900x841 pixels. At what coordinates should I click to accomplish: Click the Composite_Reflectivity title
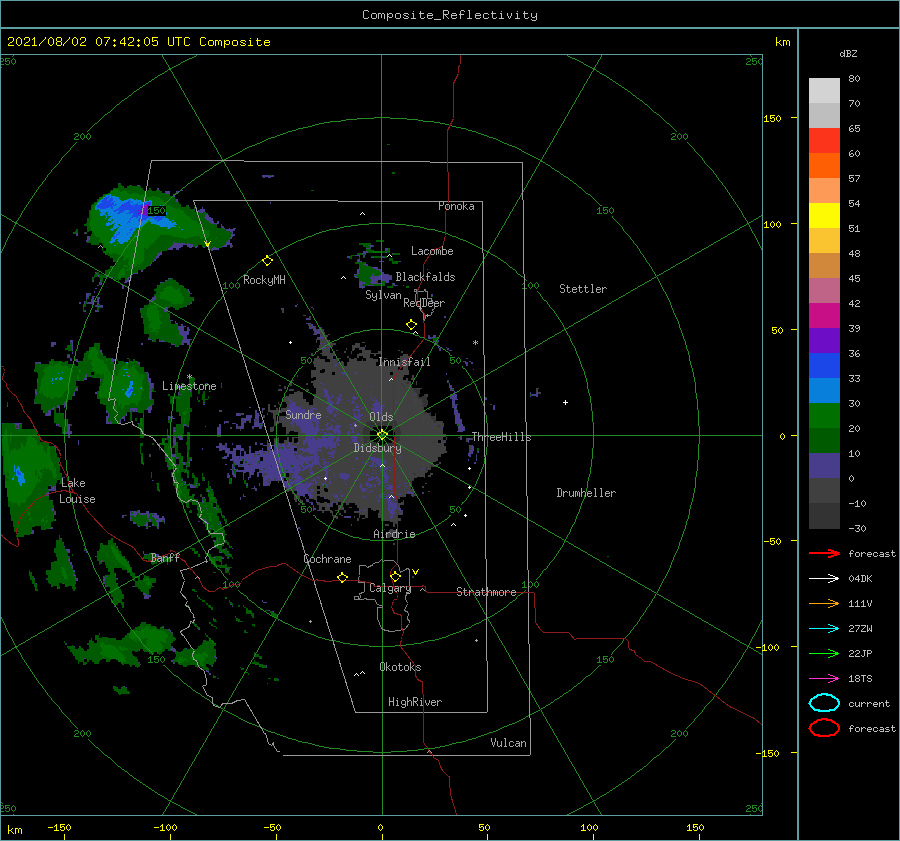coord(449,15)
